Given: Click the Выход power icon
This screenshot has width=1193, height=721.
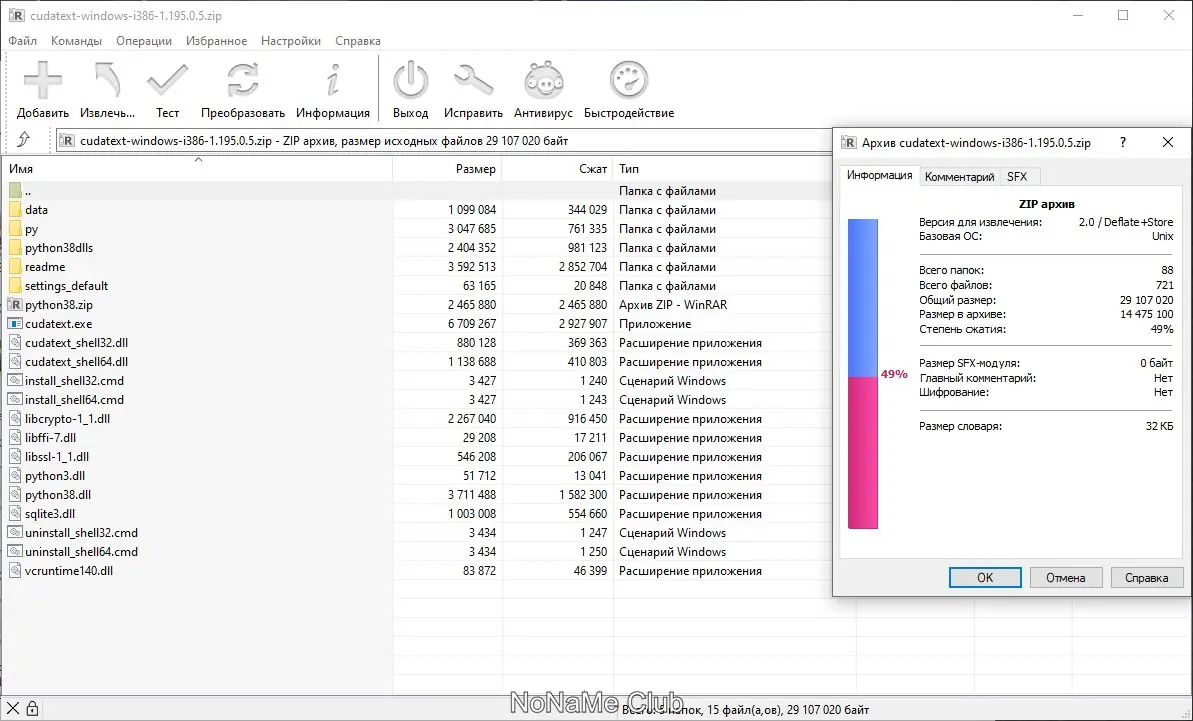Looking at the screenshot, I should tap(410, 81).
